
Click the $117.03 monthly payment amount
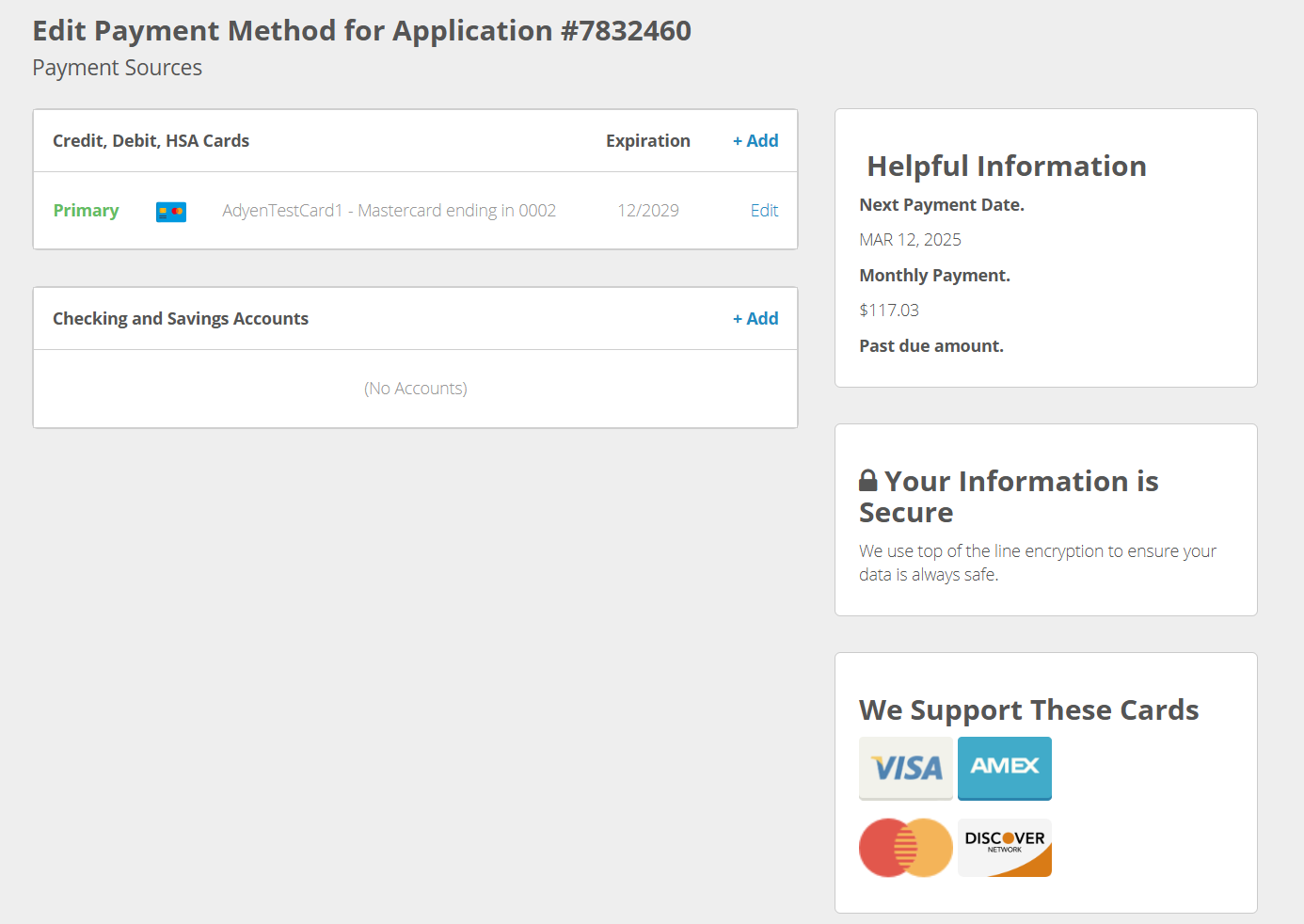[x=888, y=311]
